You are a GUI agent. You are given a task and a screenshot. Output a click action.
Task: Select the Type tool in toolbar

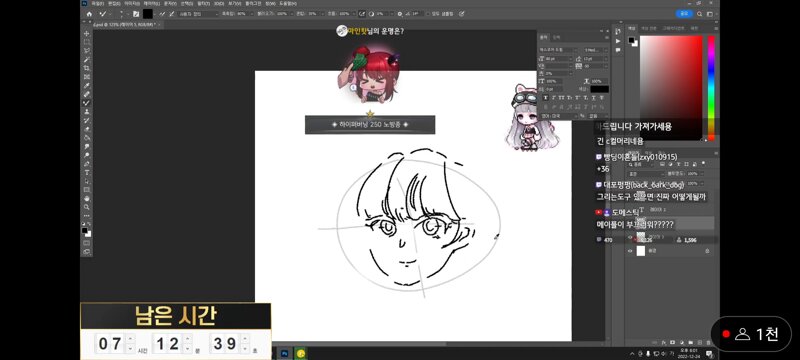[x=86, y=172]
